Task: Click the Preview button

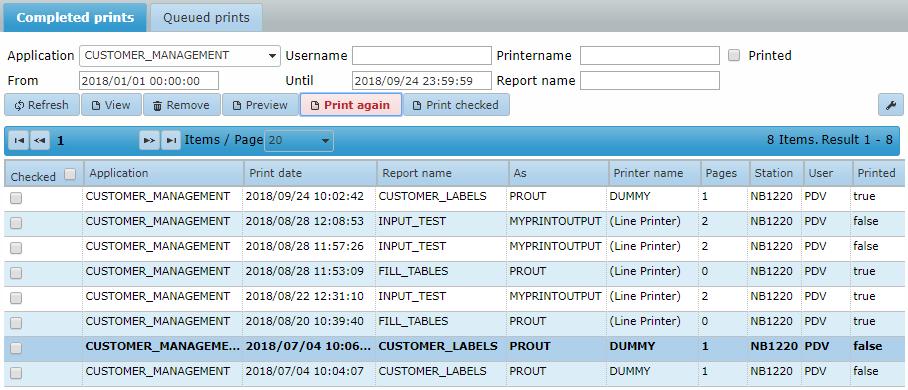Action: [x=261, y=105]
